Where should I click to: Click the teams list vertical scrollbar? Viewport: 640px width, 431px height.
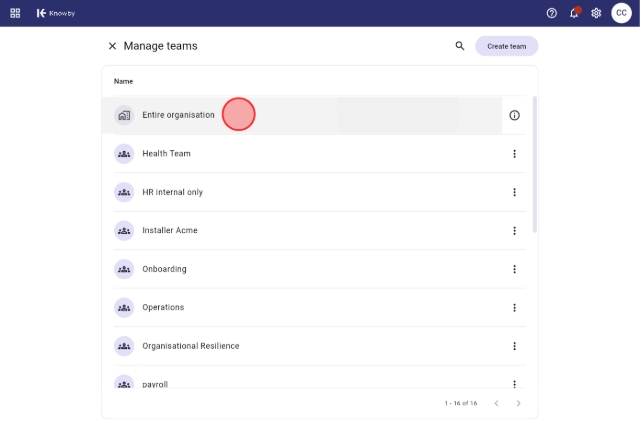(x=534, y=164)
